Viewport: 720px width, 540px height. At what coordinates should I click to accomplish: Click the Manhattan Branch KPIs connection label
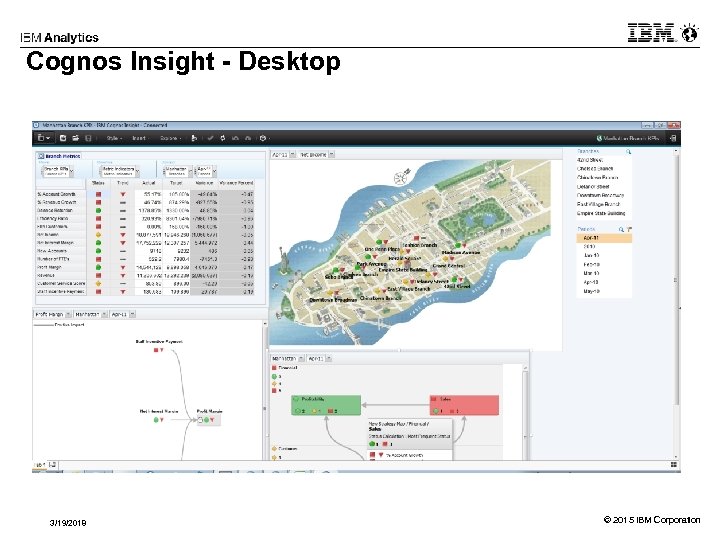point(628,138)
